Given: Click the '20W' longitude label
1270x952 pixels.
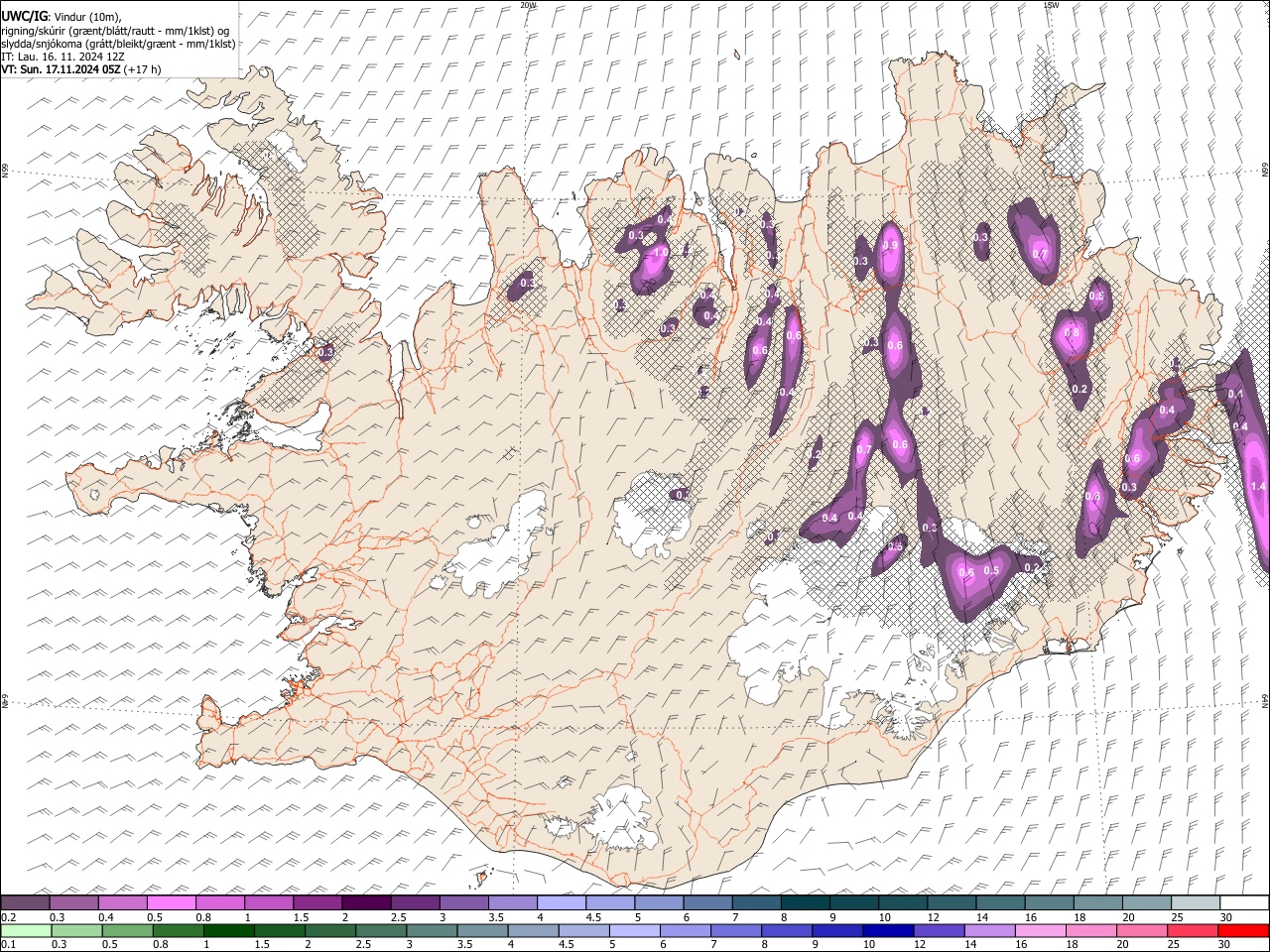Looking at the screenshot, I should 527,4.
